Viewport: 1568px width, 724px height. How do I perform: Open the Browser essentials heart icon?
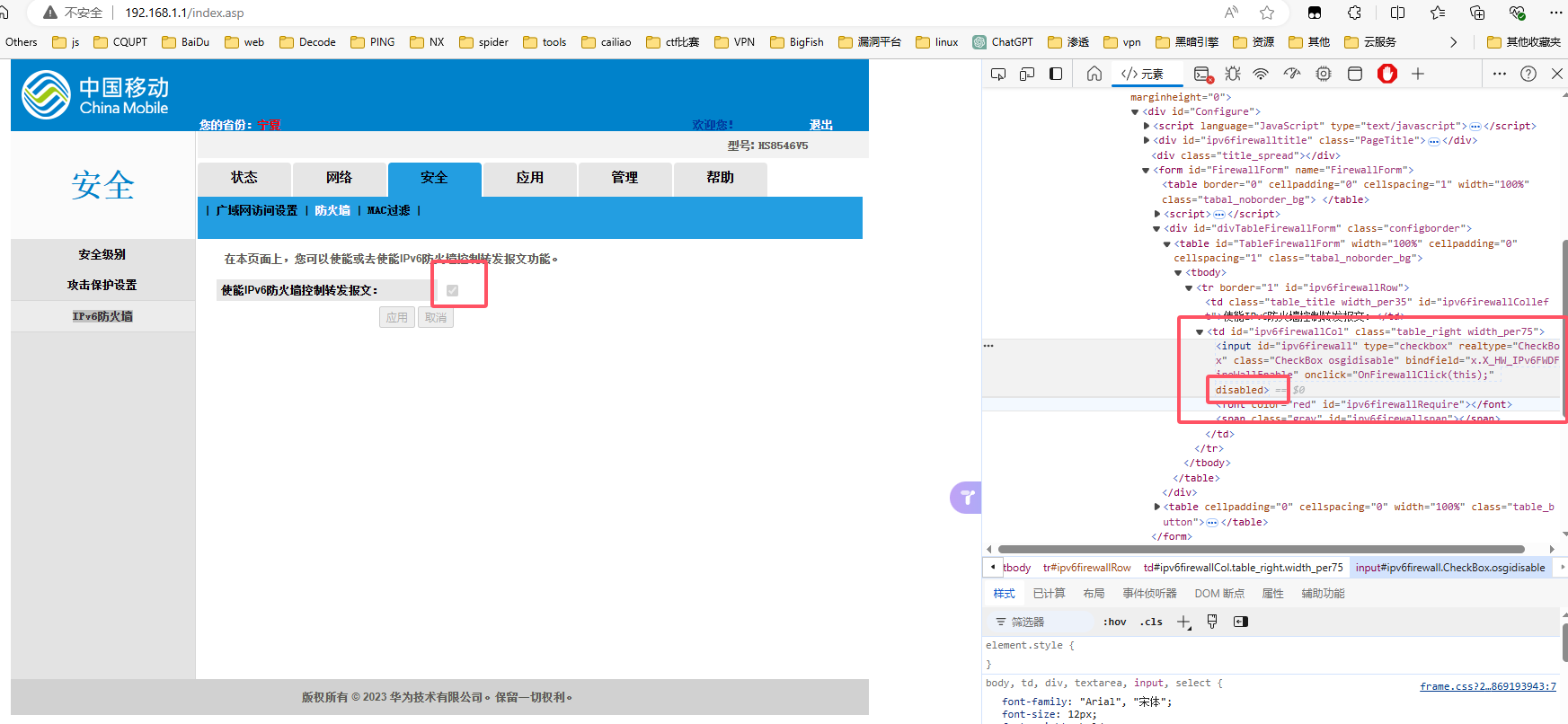(1518, 13)
